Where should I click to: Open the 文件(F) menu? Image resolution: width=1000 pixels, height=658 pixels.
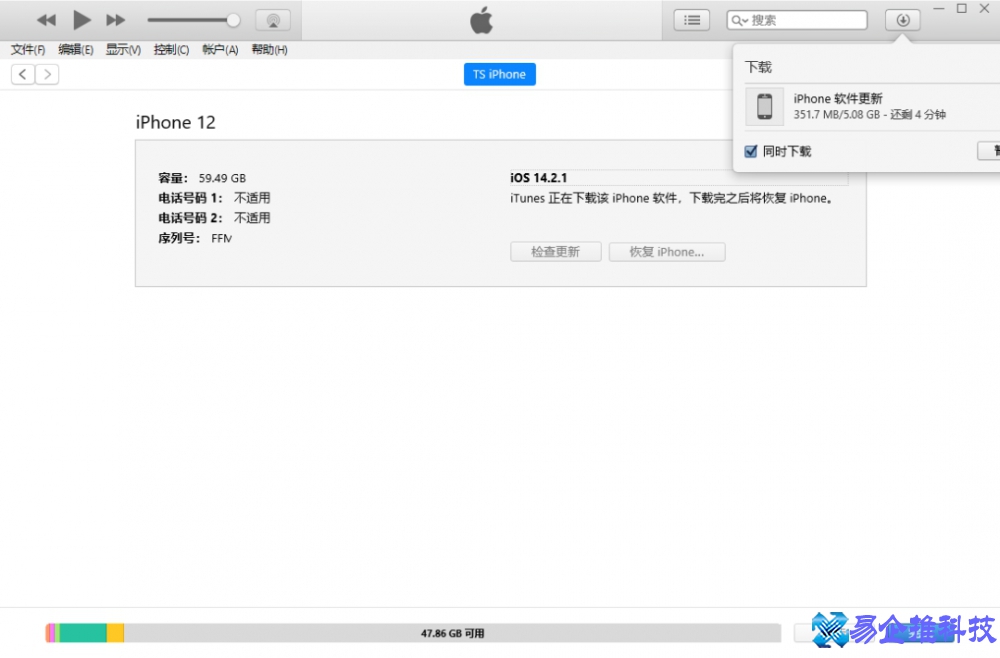(26, 49)
